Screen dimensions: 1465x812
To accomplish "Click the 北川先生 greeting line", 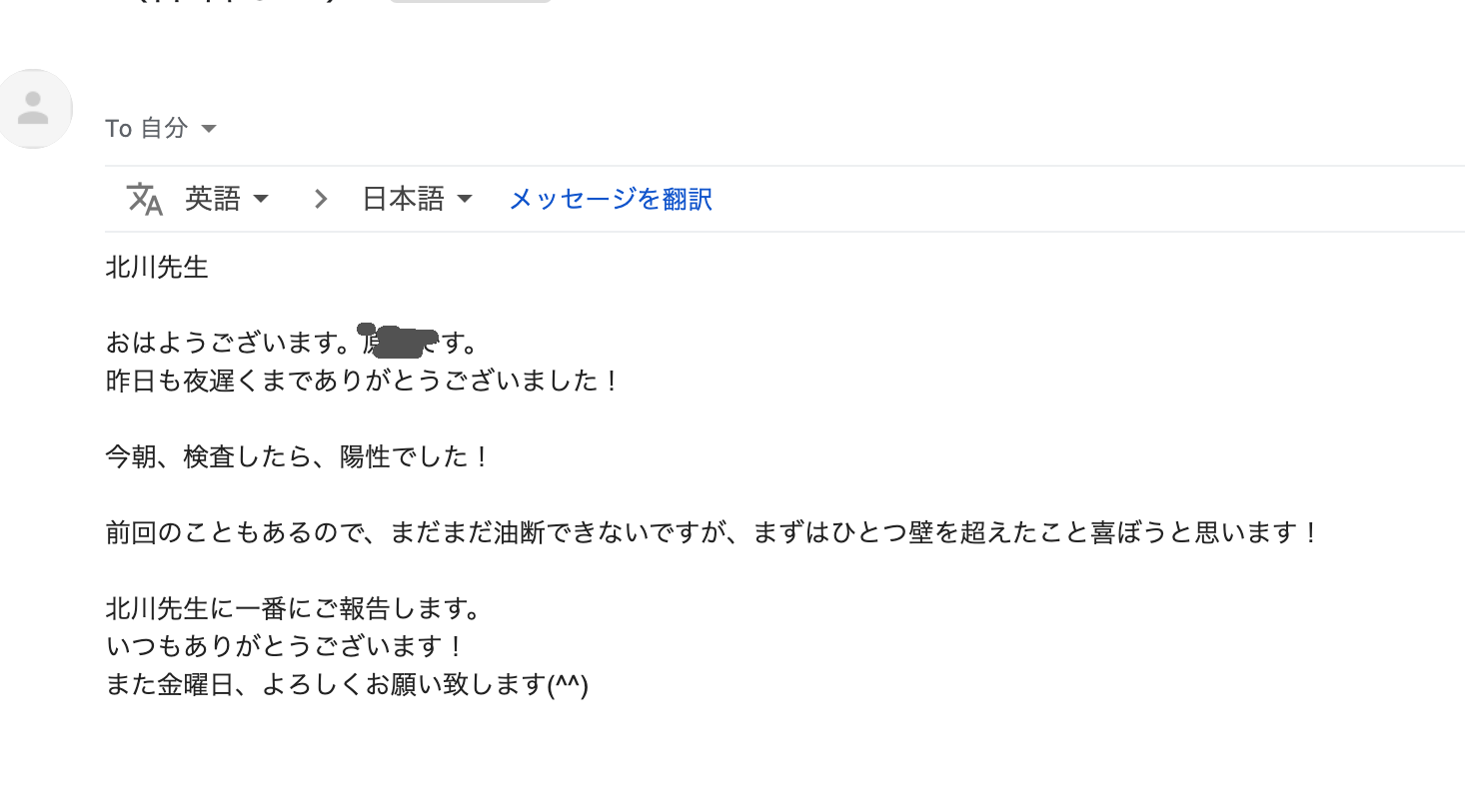I will (x=157, y=267).
